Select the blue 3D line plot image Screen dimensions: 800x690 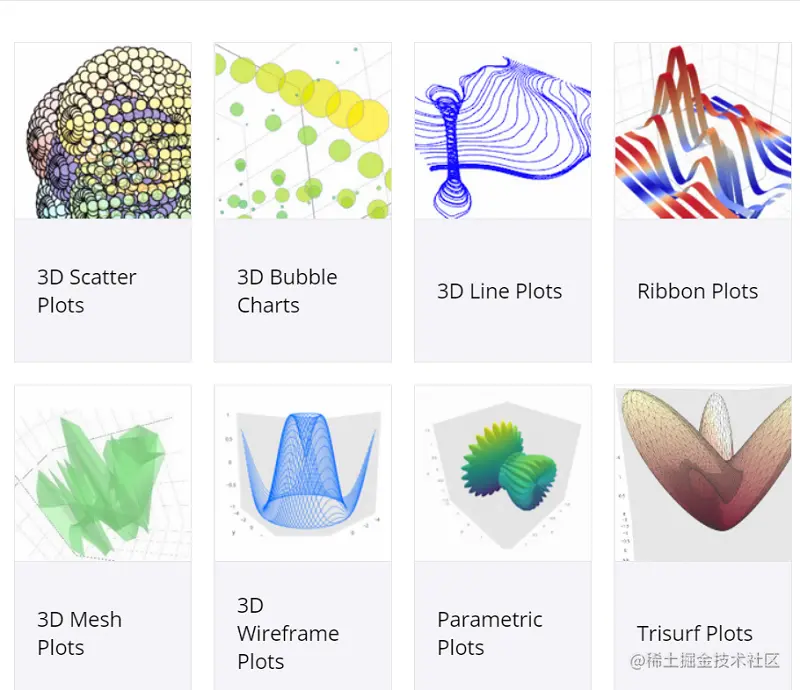point(503,131)
